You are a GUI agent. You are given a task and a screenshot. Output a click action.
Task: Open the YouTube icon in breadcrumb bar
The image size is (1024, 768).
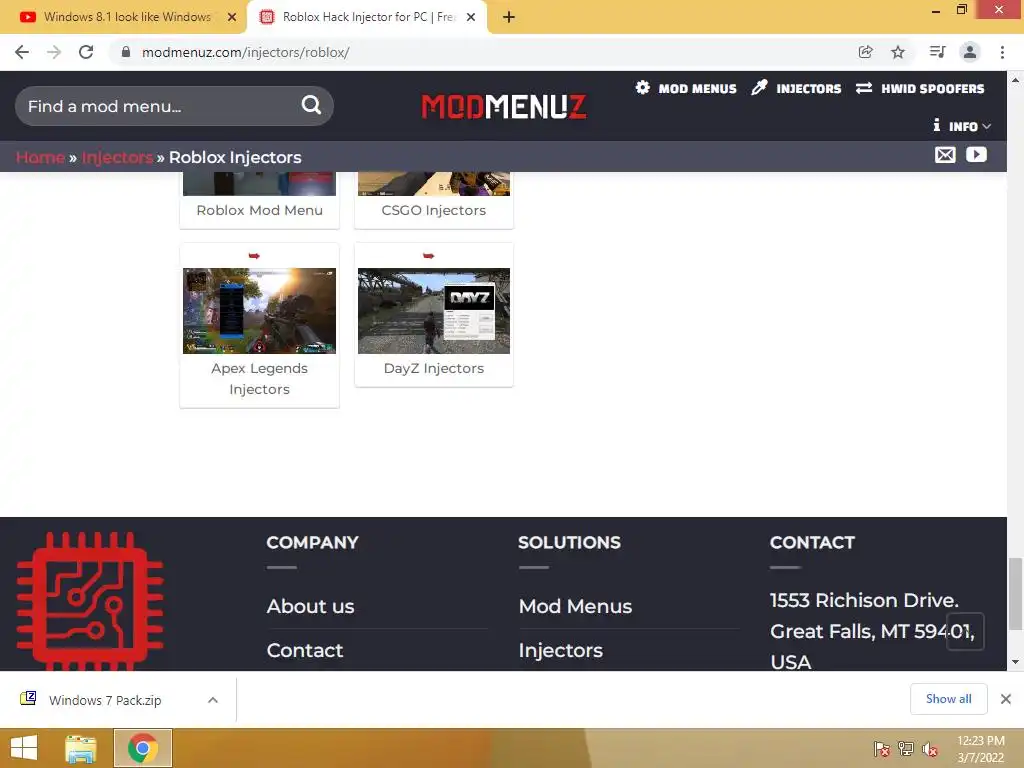[x=976, y=155]
